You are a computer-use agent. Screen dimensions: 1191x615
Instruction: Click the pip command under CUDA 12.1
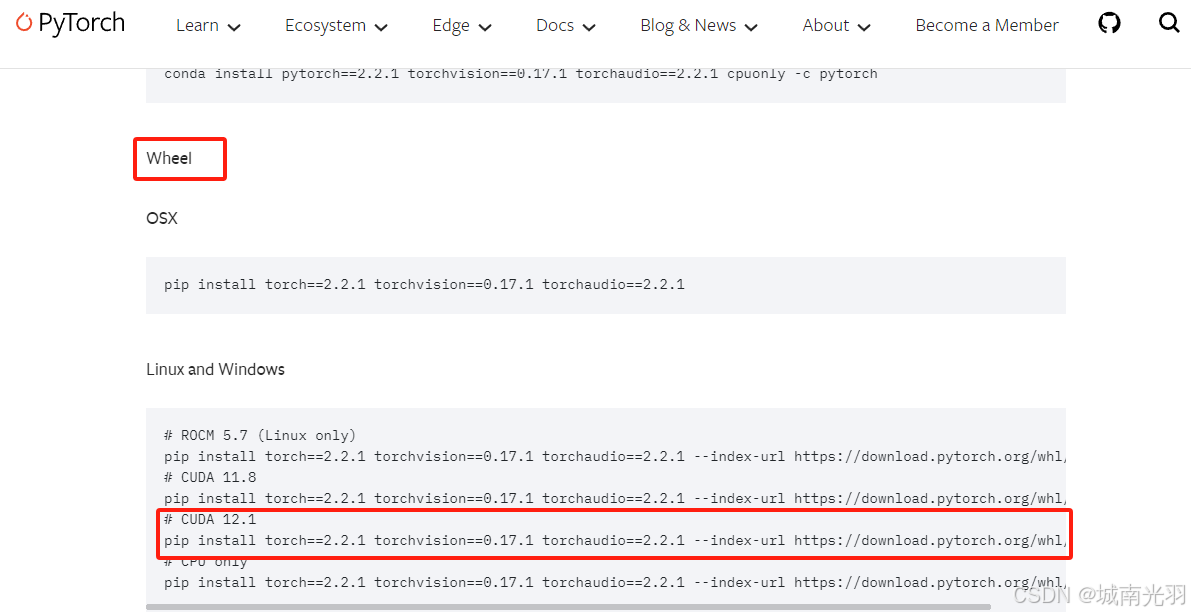pos(614,541)
